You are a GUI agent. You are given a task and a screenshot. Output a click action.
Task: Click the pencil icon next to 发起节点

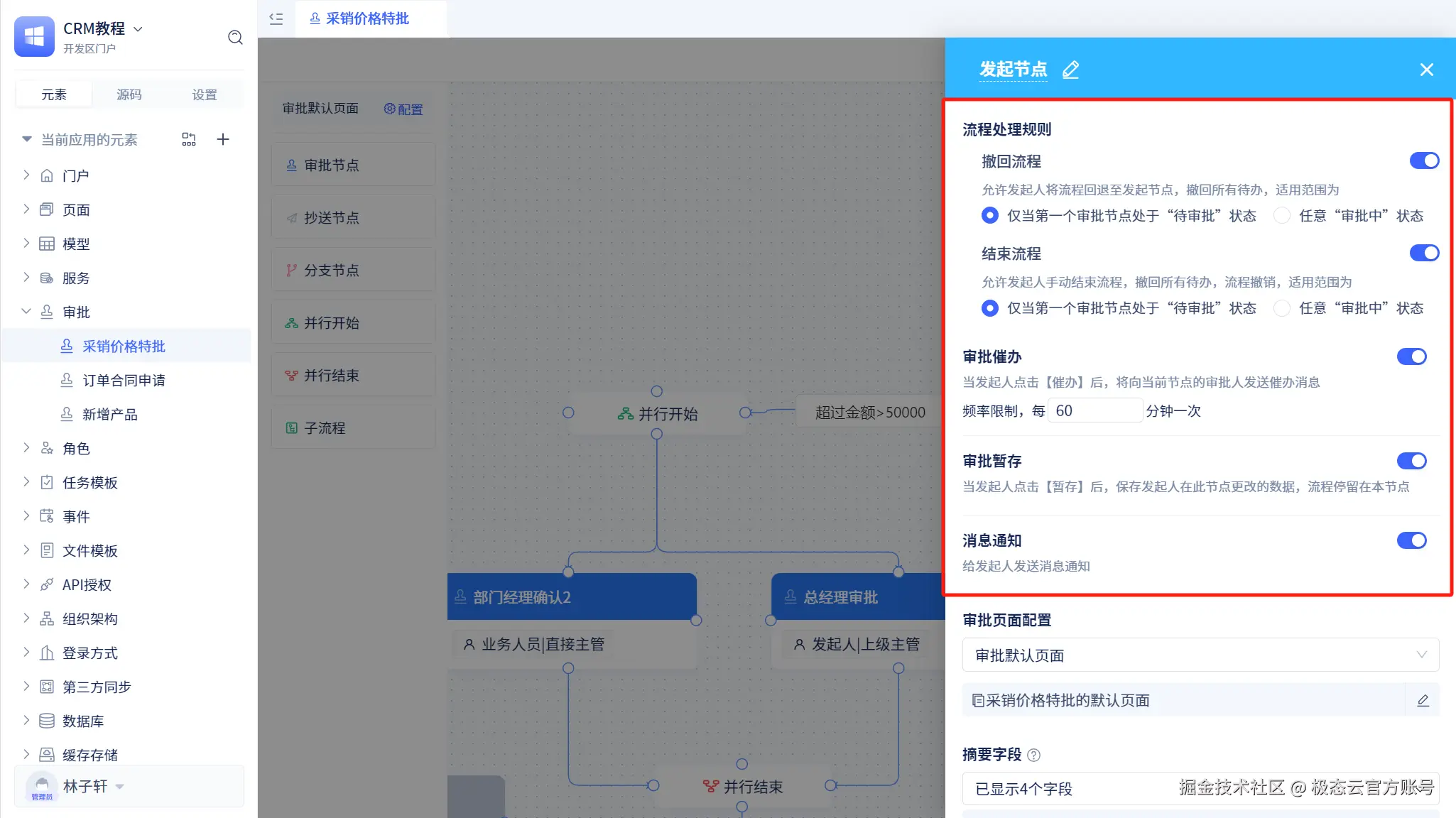click(x=1070, y=70)
